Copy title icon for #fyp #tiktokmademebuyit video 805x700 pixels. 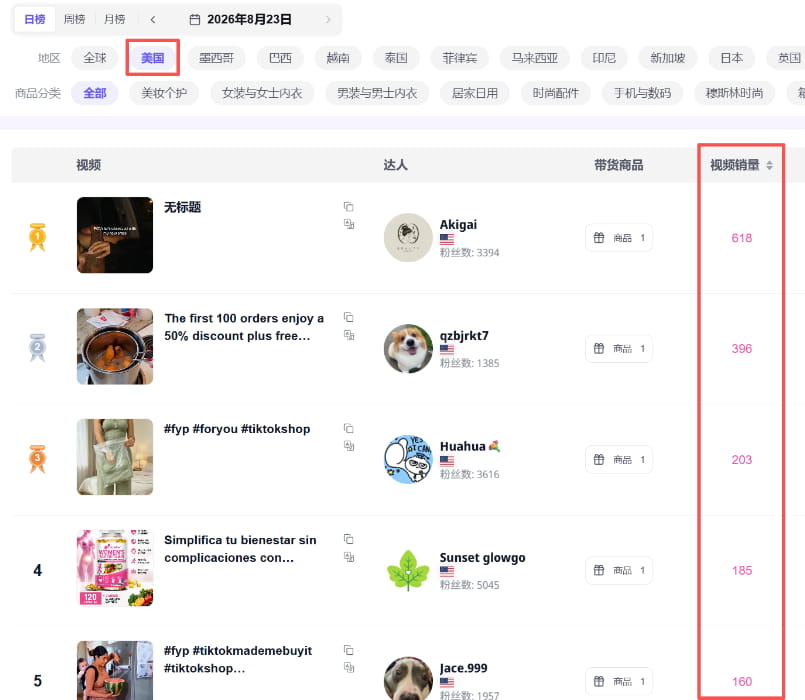point(349,650)
